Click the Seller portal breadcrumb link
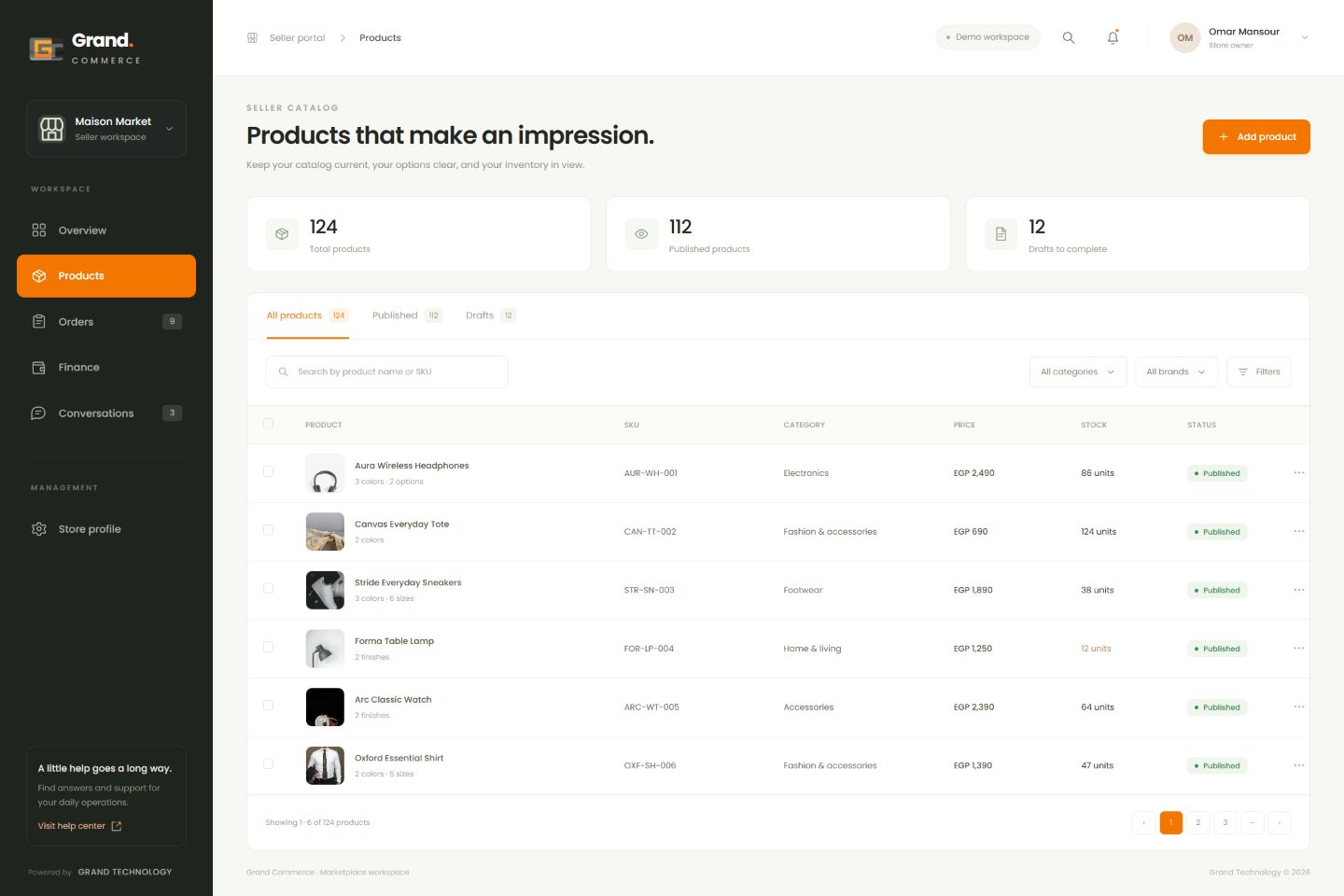This screenshot has height=896, width=1344. (298, 38)
